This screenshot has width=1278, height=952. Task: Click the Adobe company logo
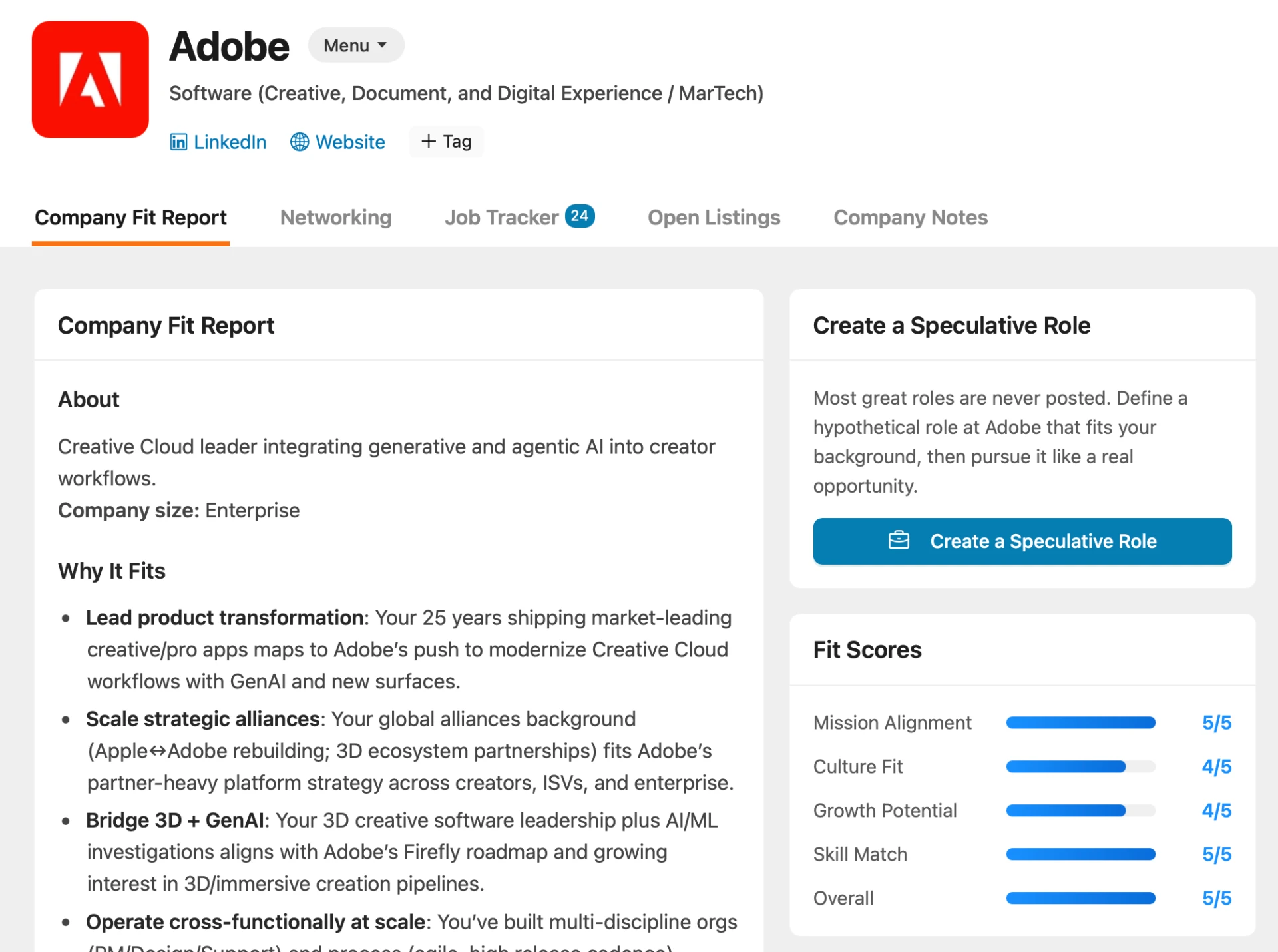click(91, 79)
